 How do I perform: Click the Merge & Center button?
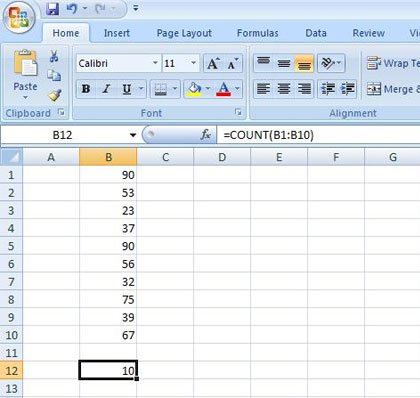(x=393, y=89)
